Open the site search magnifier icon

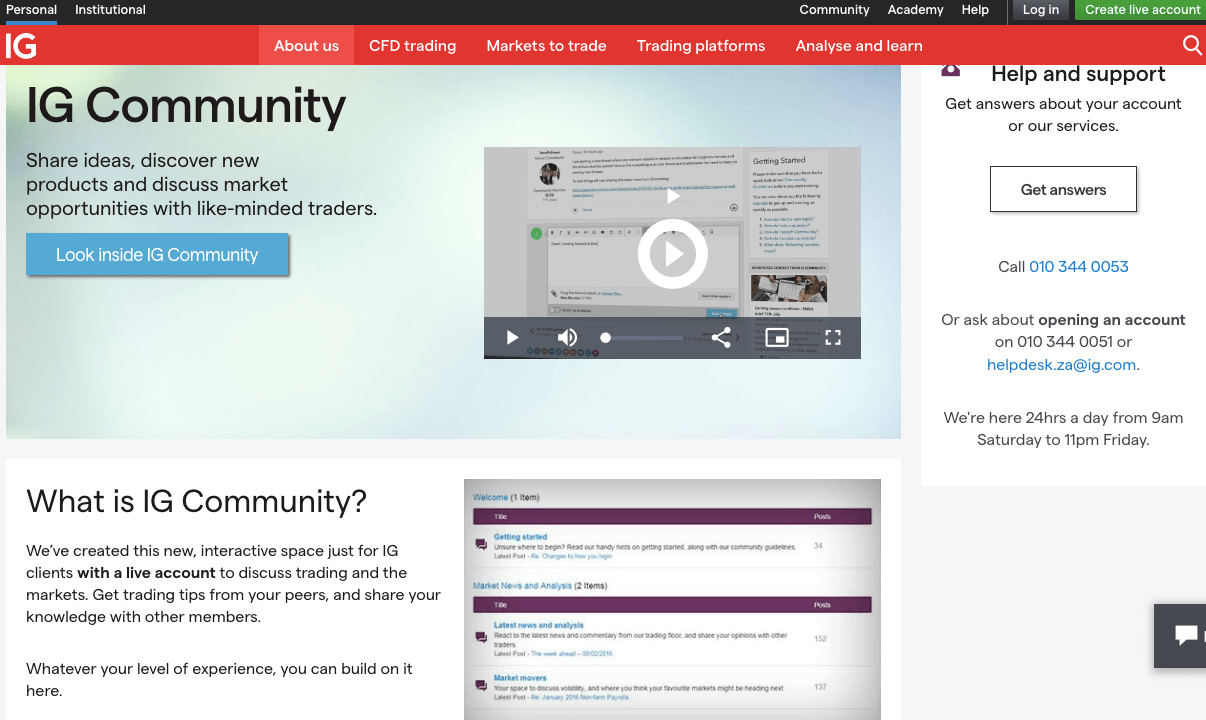pyautogui.click(x=1192, y=45)
